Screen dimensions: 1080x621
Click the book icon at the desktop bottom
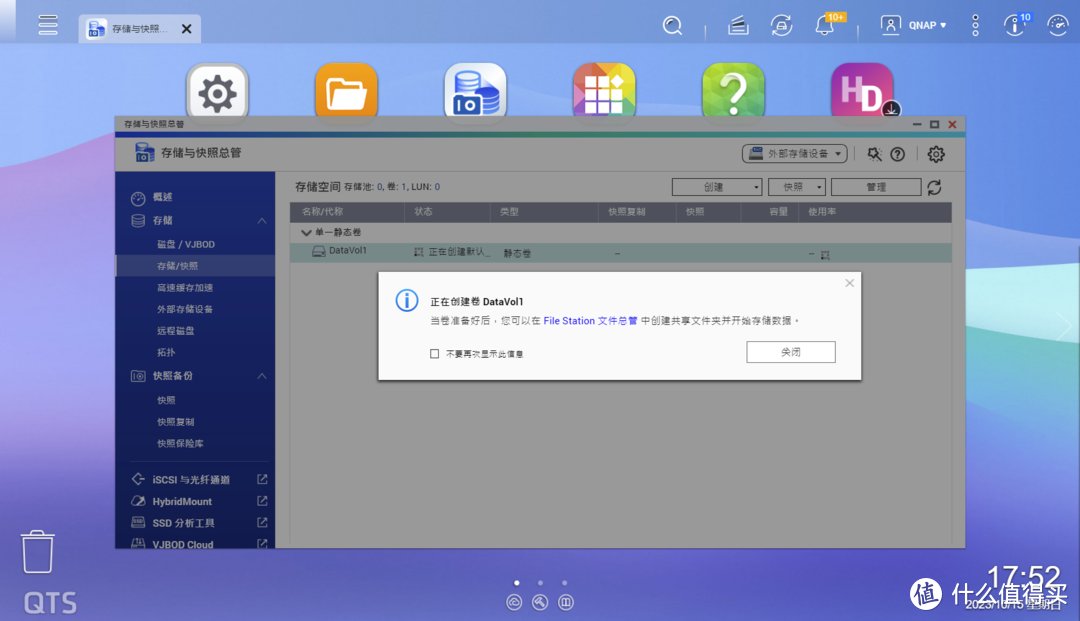(565, 602)
